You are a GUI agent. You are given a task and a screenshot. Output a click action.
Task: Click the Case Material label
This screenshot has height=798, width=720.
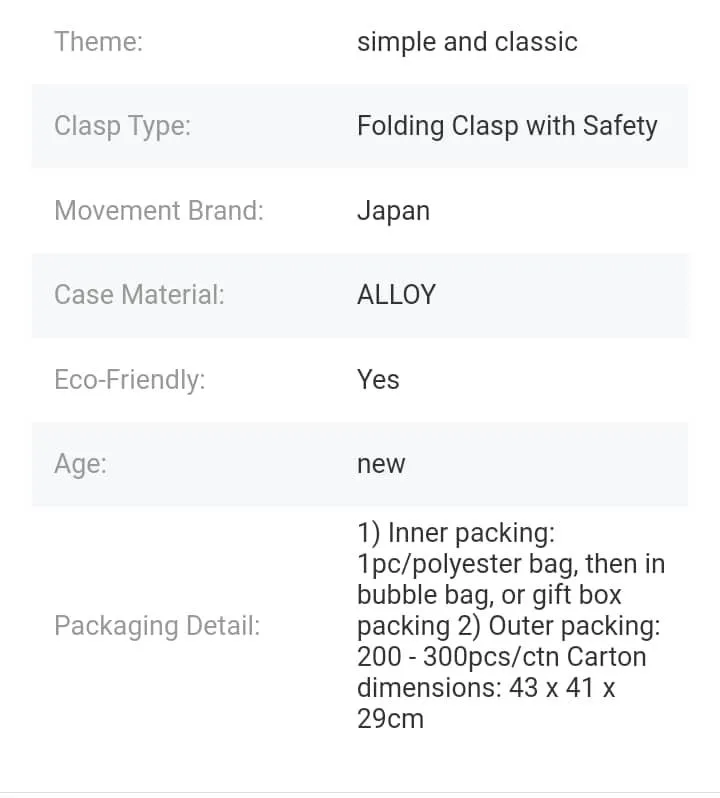click(139, 295)
